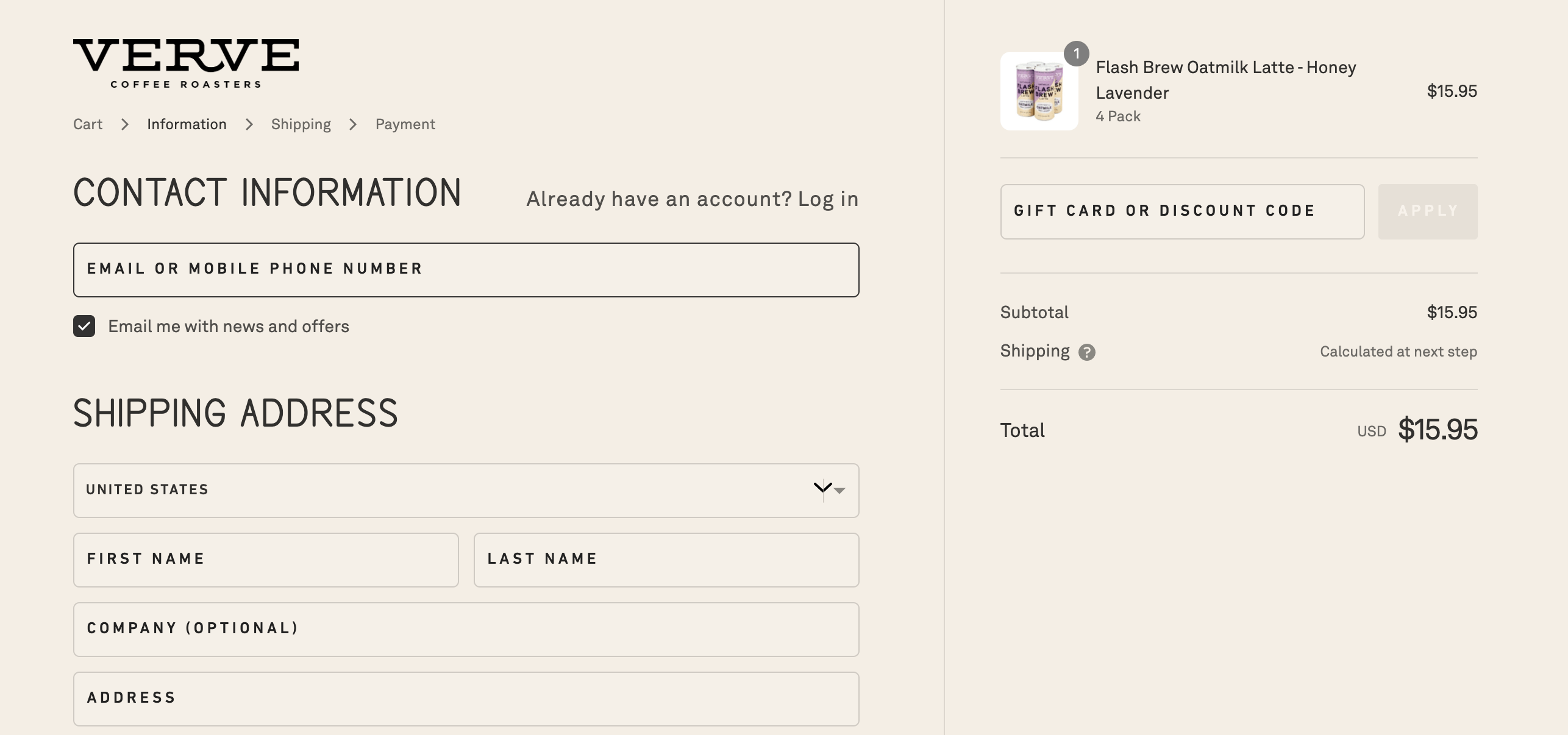Click into the First Name field

pyautogui.click(x=266, y=559)
